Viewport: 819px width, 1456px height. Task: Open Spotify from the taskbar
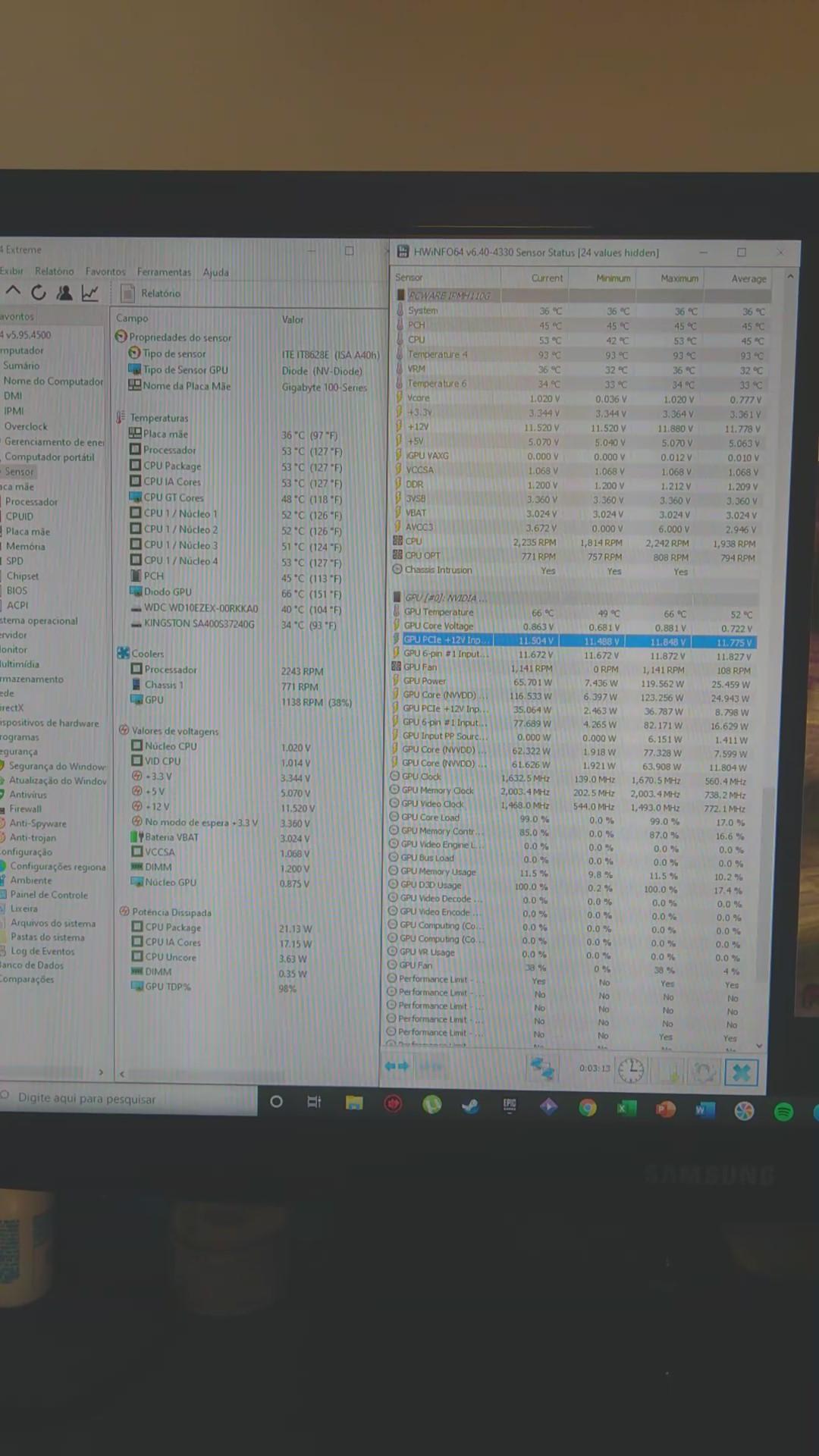783,1112
